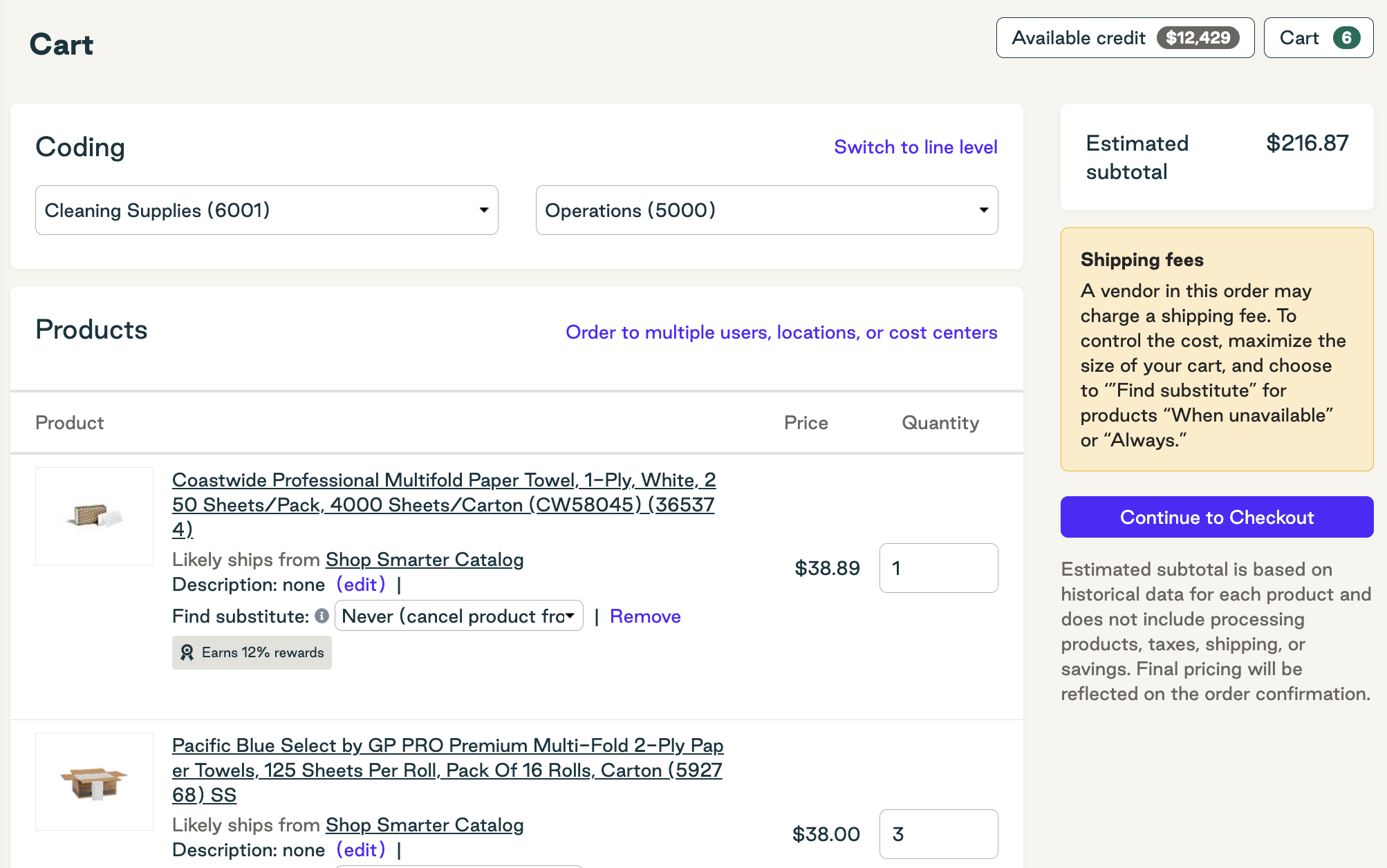The height and width of the screenshot is (868, 1387).
Task: Edit description for the Coastwide paper towel
Action: coord(361,584)
